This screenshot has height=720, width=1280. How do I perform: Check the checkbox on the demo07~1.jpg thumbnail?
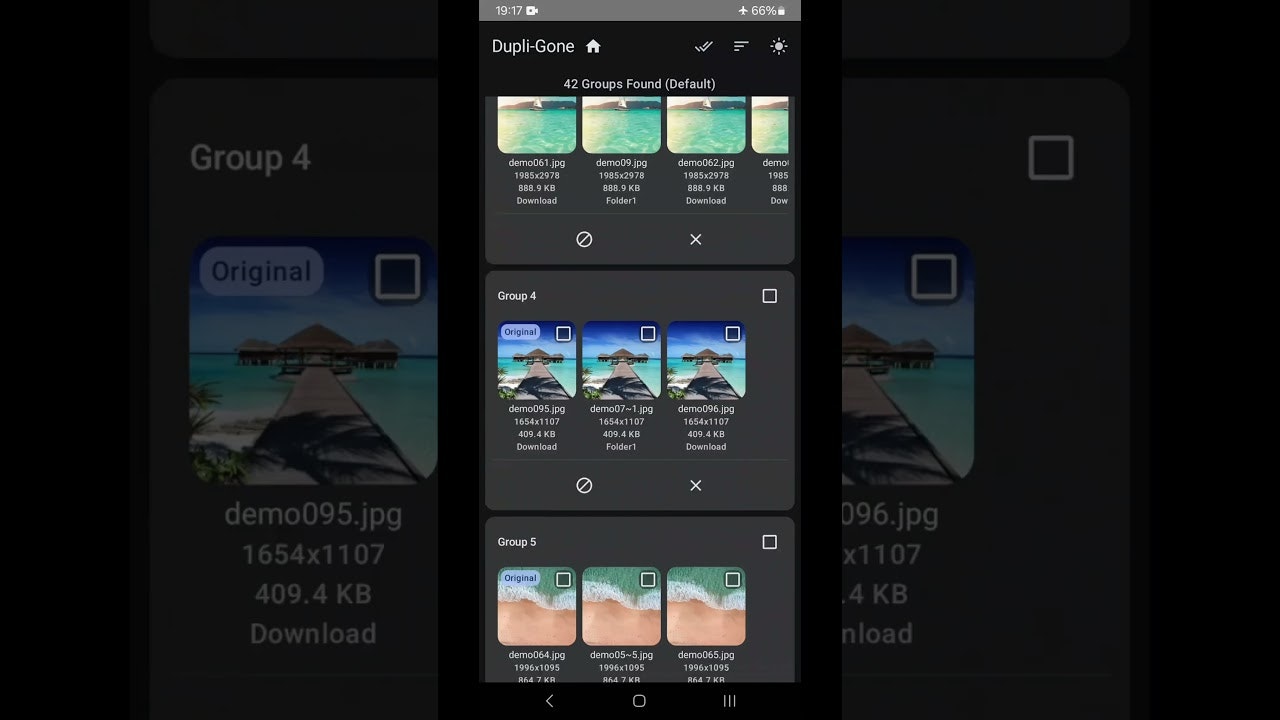pyautogui.click(x=648, y=334)
